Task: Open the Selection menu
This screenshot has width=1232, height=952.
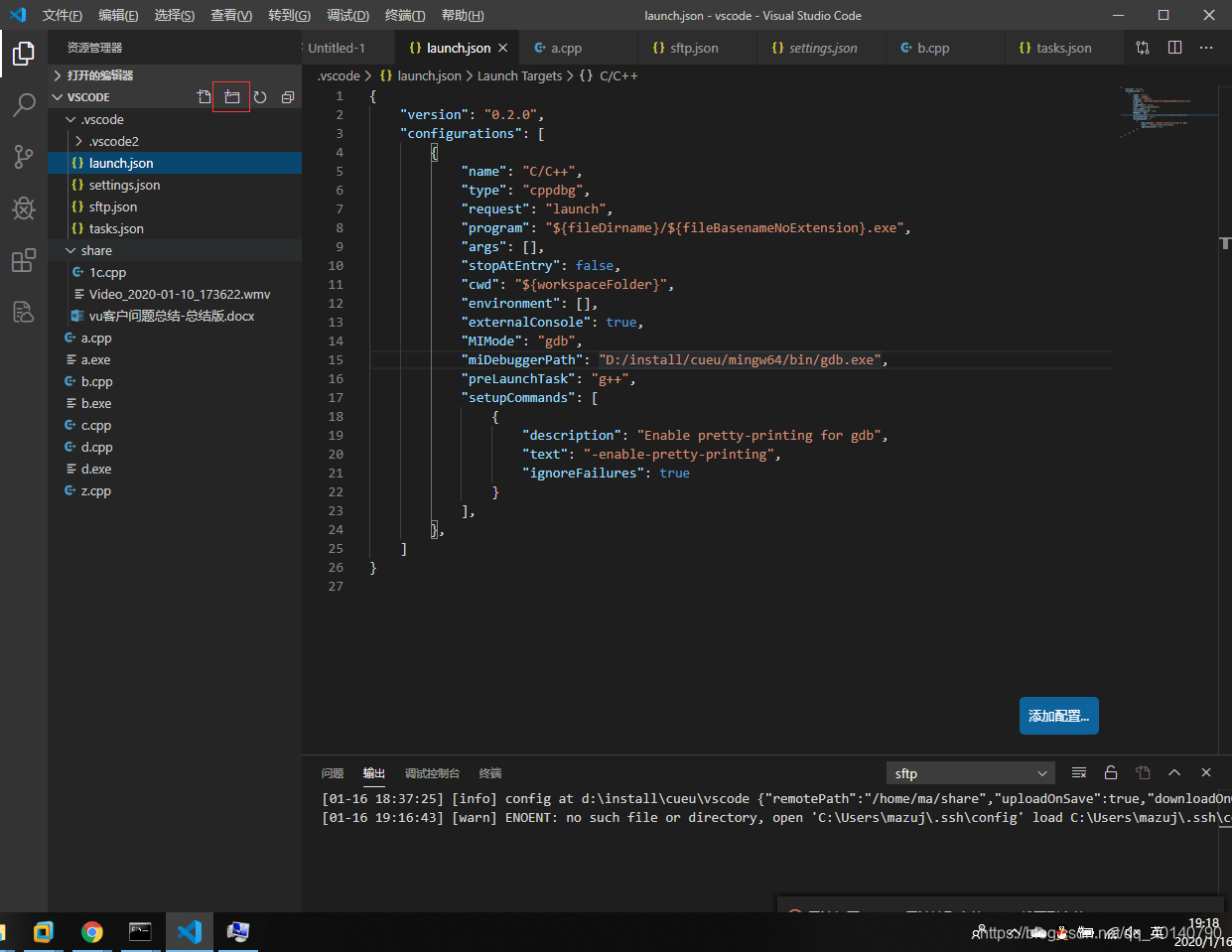Action: click(175, 15)
